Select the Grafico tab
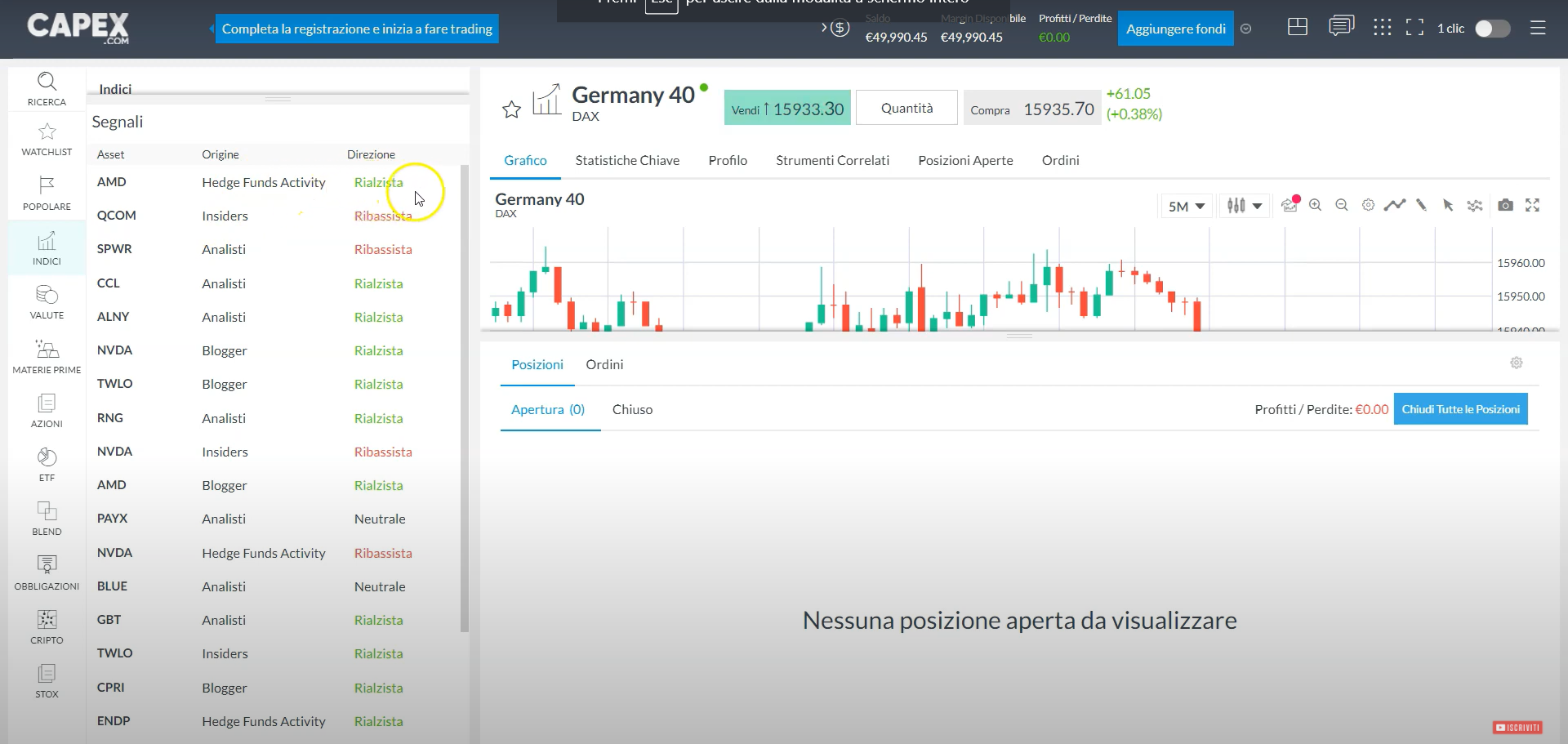1568x744 pixels. click(525, 160)
